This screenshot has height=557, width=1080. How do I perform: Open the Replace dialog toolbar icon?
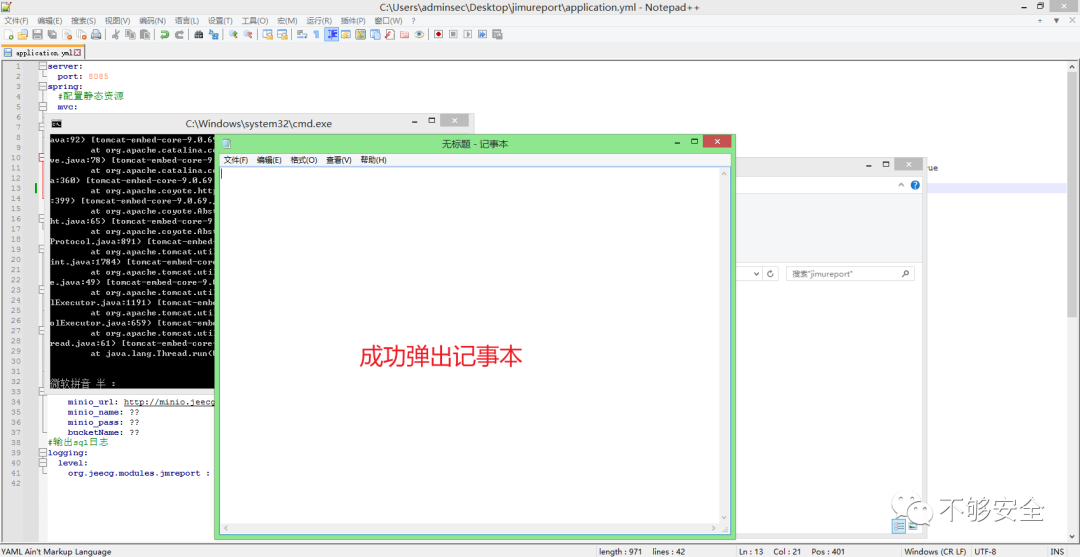pos(214,34)
